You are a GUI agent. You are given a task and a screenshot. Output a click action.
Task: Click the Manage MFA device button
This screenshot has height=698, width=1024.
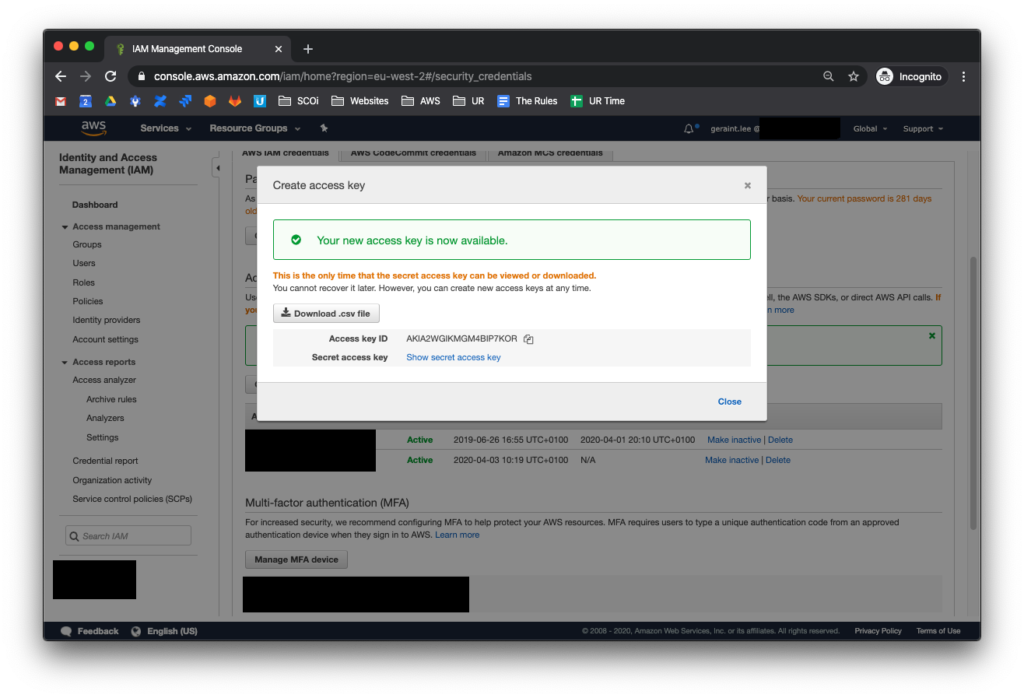click(296, 560)
